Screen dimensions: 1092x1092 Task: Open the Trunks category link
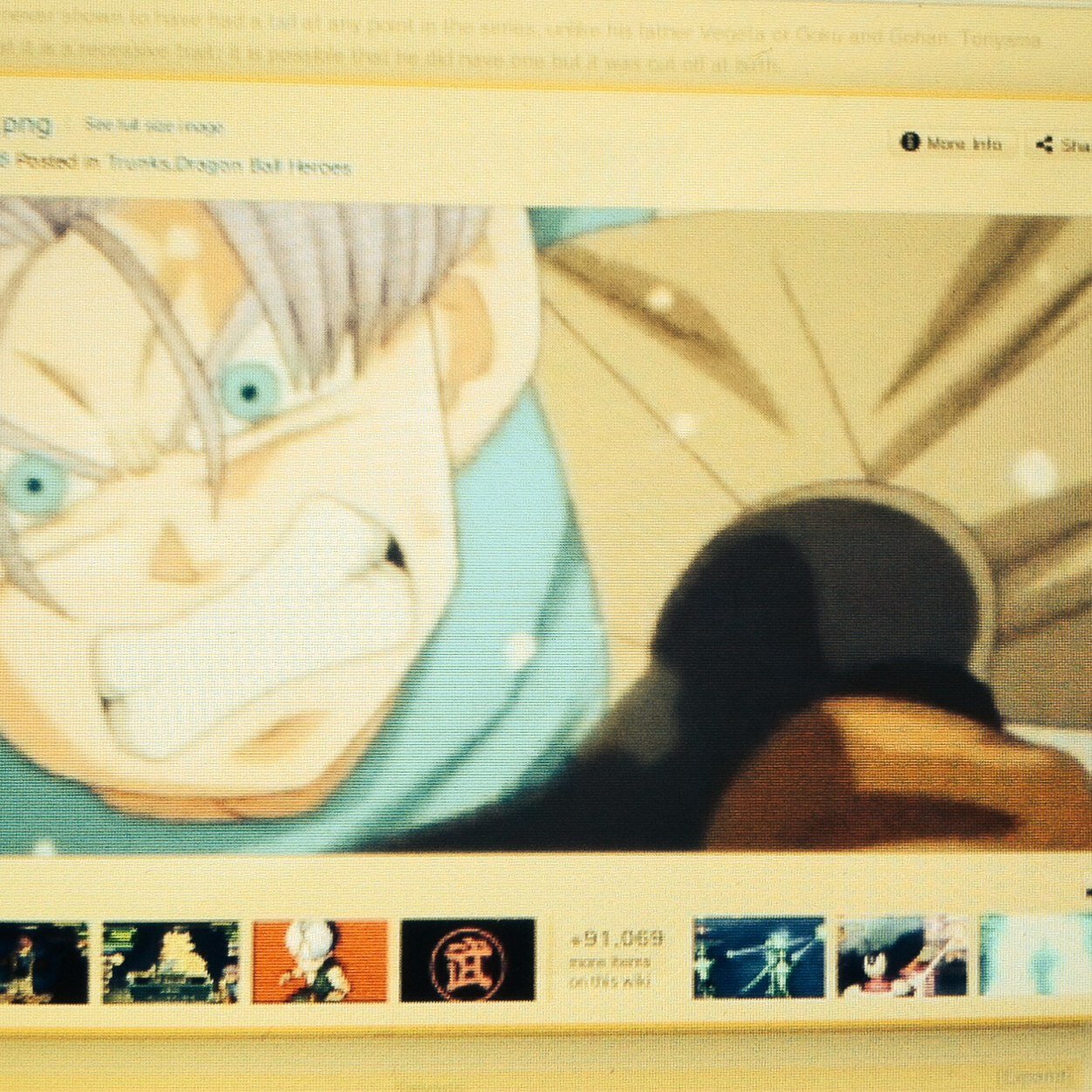(x=139, y=164)
